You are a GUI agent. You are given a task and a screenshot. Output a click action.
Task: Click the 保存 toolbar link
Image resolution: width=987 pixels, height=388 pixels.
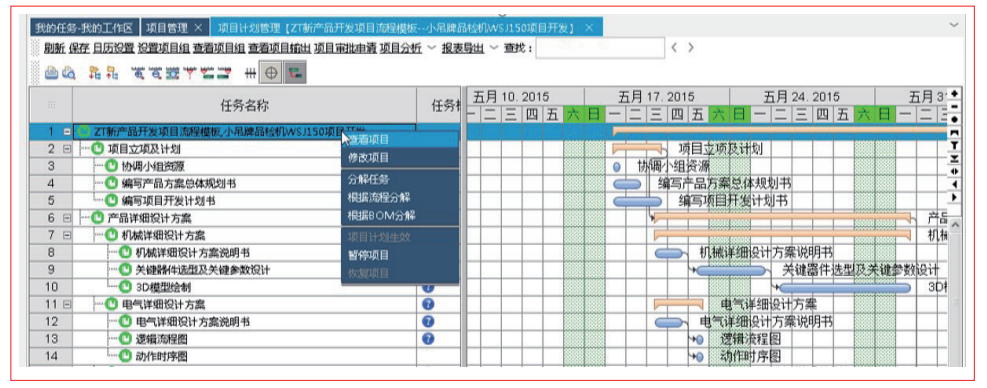coord(79,48)
